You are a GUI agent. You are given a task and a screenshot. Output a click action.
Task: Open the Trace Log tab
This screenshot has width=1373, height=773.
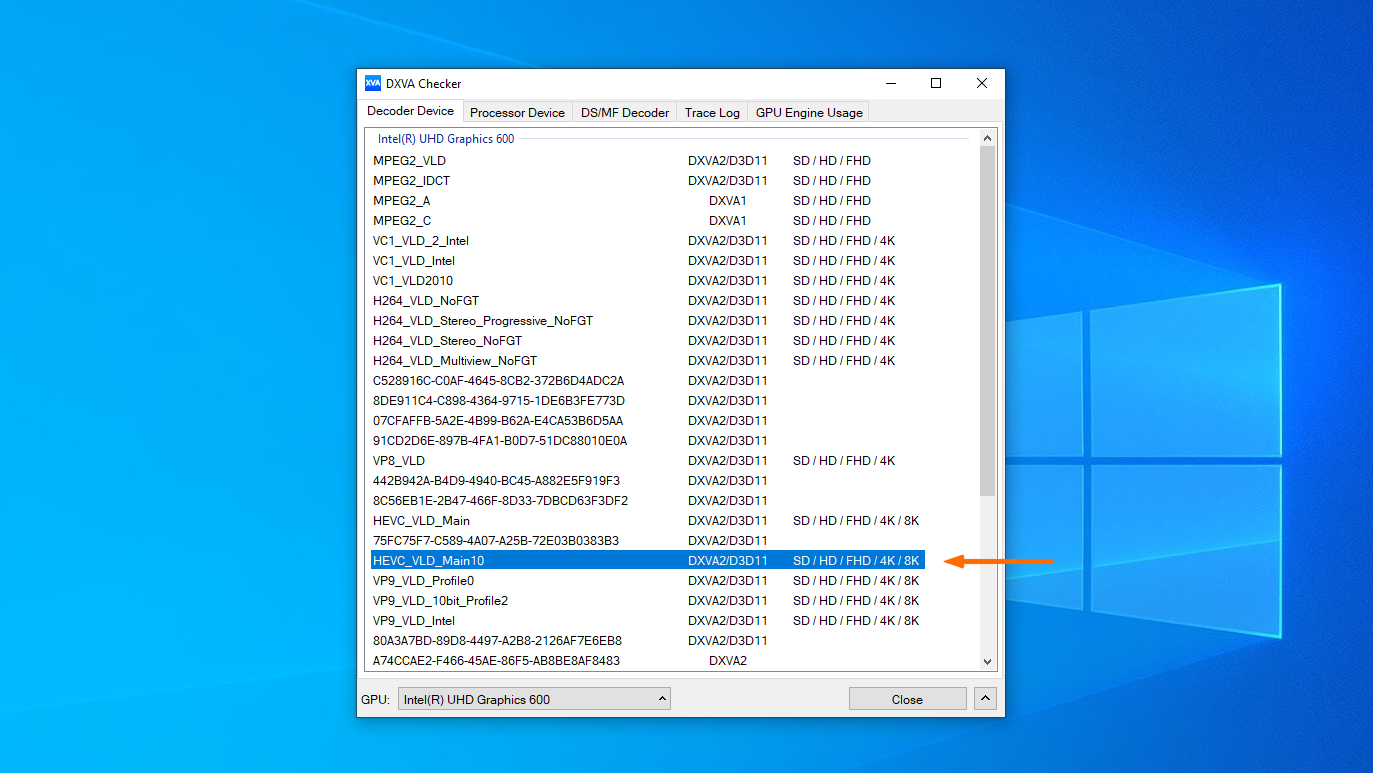(712, 113)
